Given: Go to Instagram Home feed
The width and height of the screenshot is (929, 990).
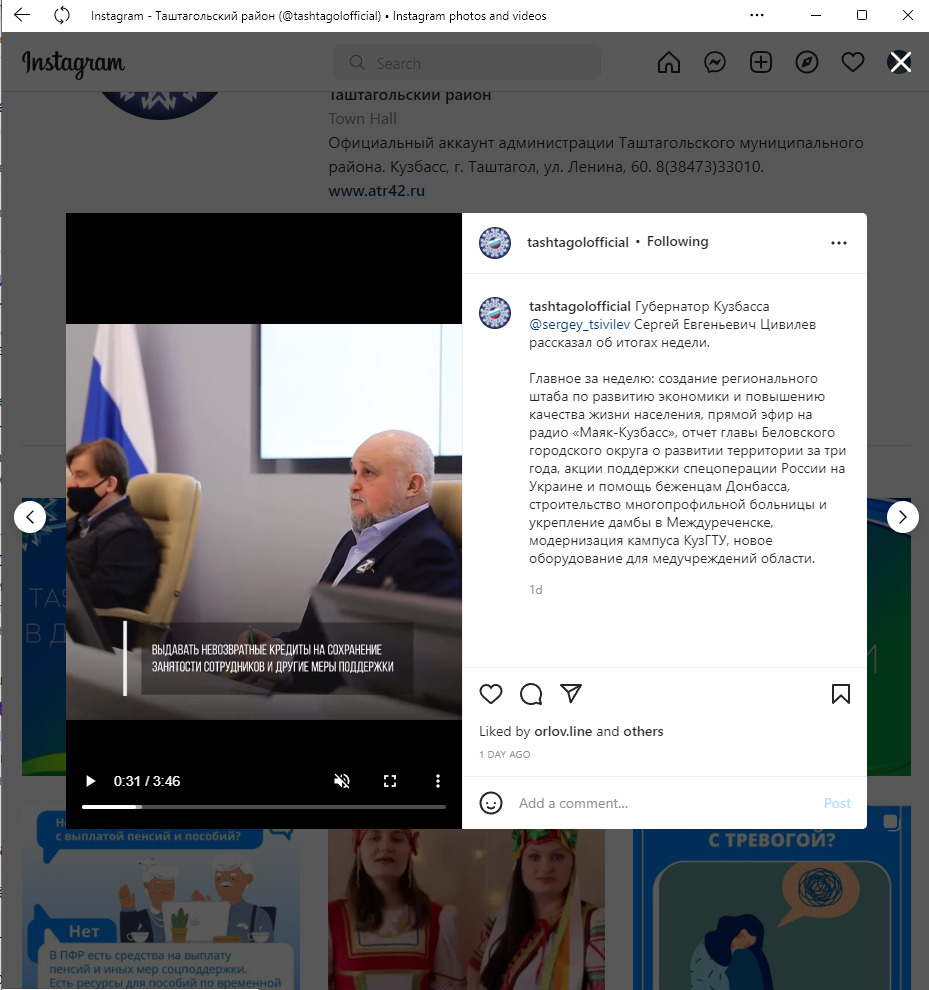Looking at the screenshot, I should pyautogui.click(x=669, y=63).
